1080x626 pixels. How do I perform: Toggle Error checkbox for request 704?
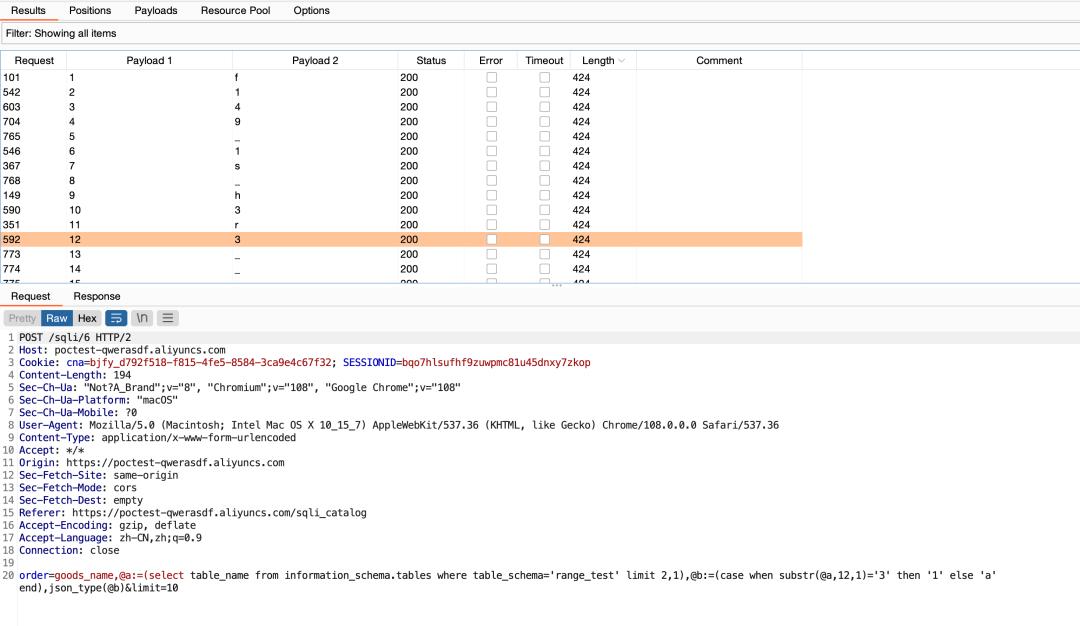pos(491,122)
